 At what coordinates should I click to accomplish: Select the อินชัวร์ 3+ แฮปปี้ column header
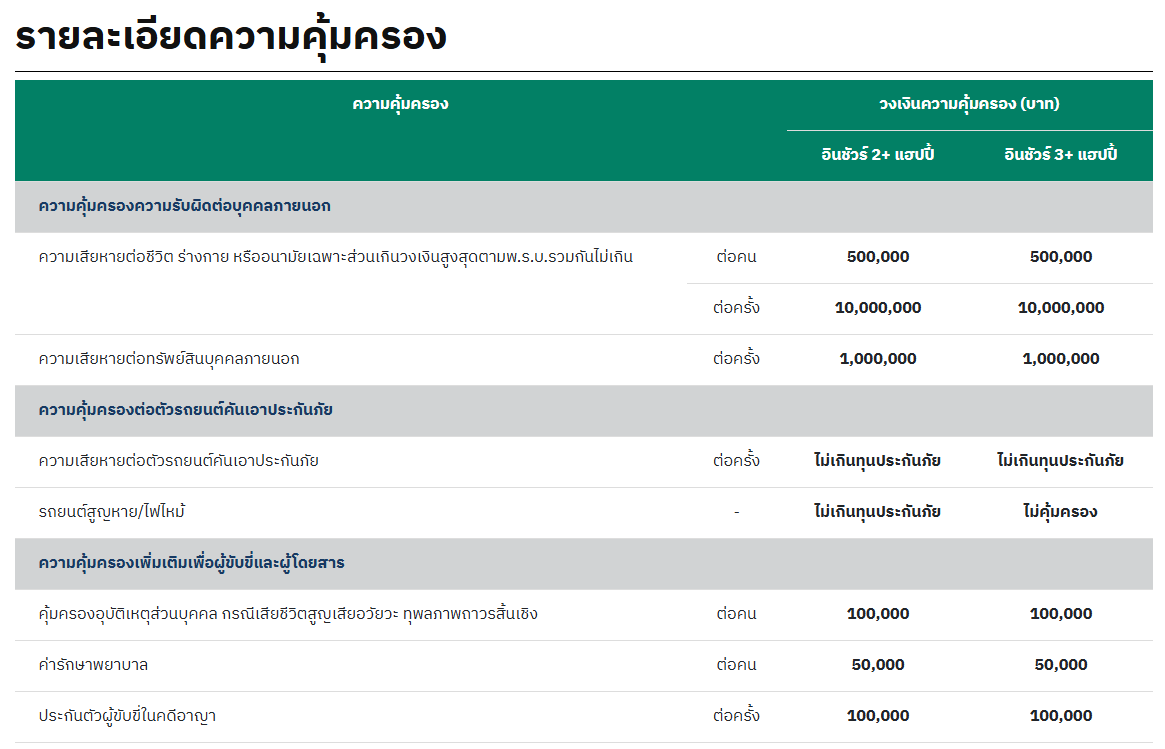click(1061, 155)
